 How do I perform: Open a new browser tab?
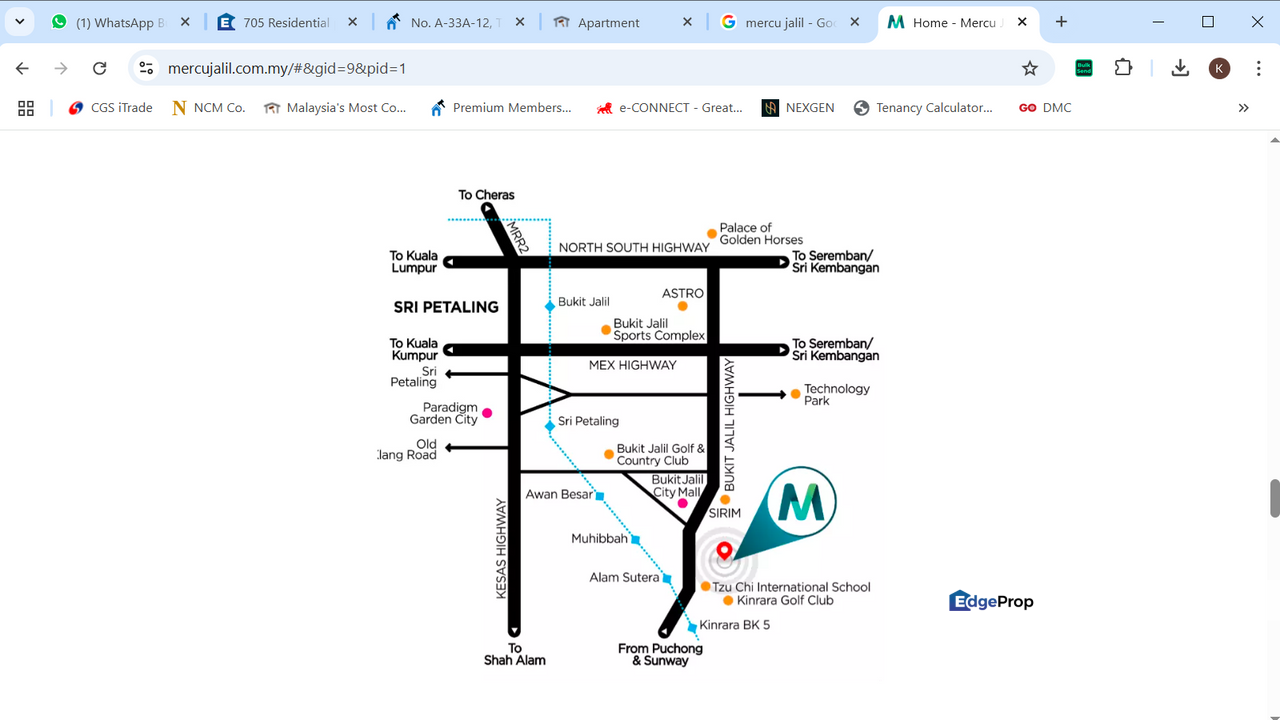coord(1061,22)
